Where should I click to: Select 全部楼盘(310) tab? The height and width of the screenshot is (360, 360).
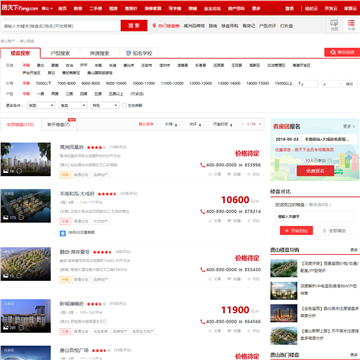point(20,124)
